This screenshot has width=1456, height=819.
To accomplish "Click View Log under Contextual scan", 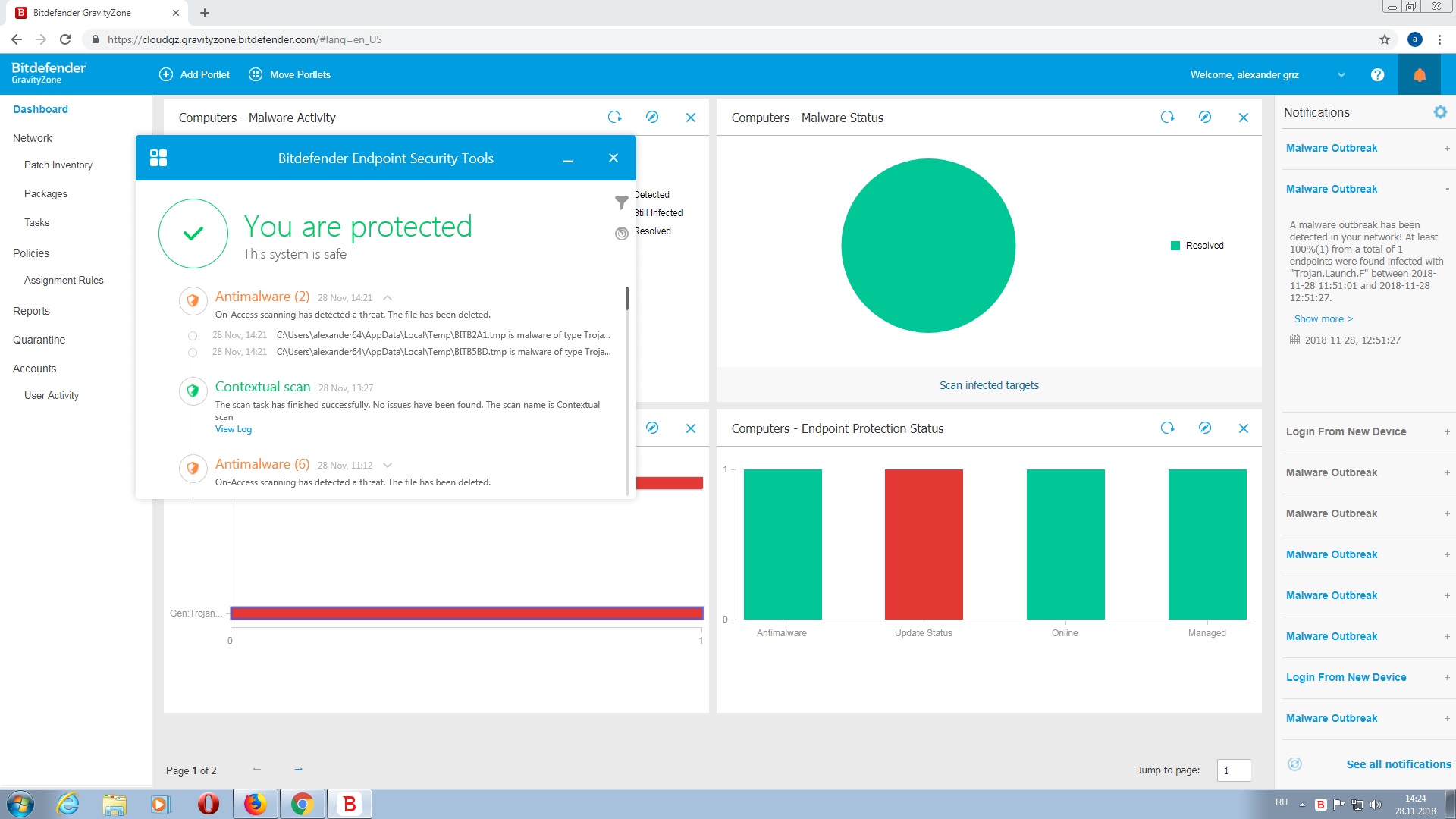I will [234, 429].
